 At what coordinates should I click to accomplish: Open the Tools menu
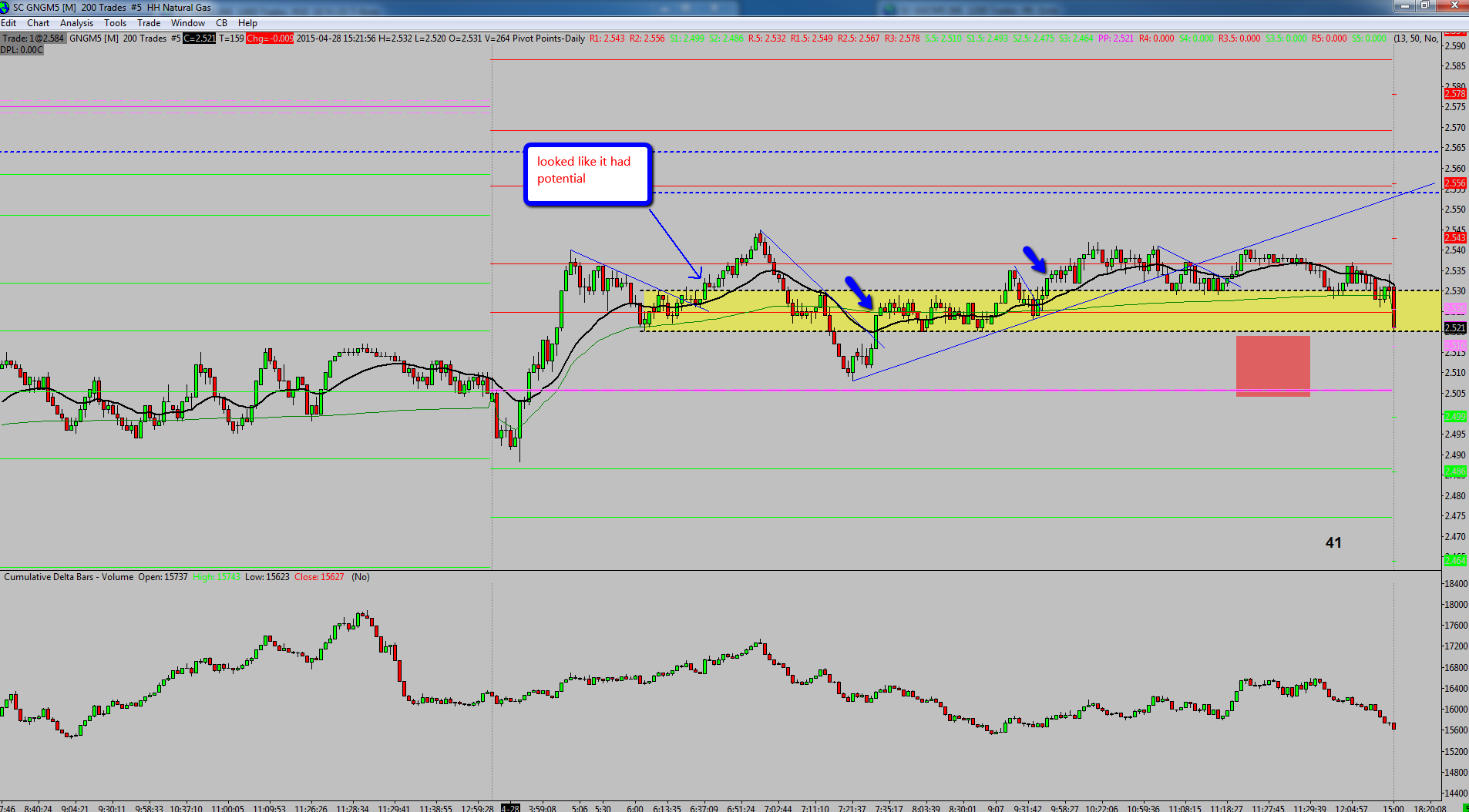click(115, 23)
